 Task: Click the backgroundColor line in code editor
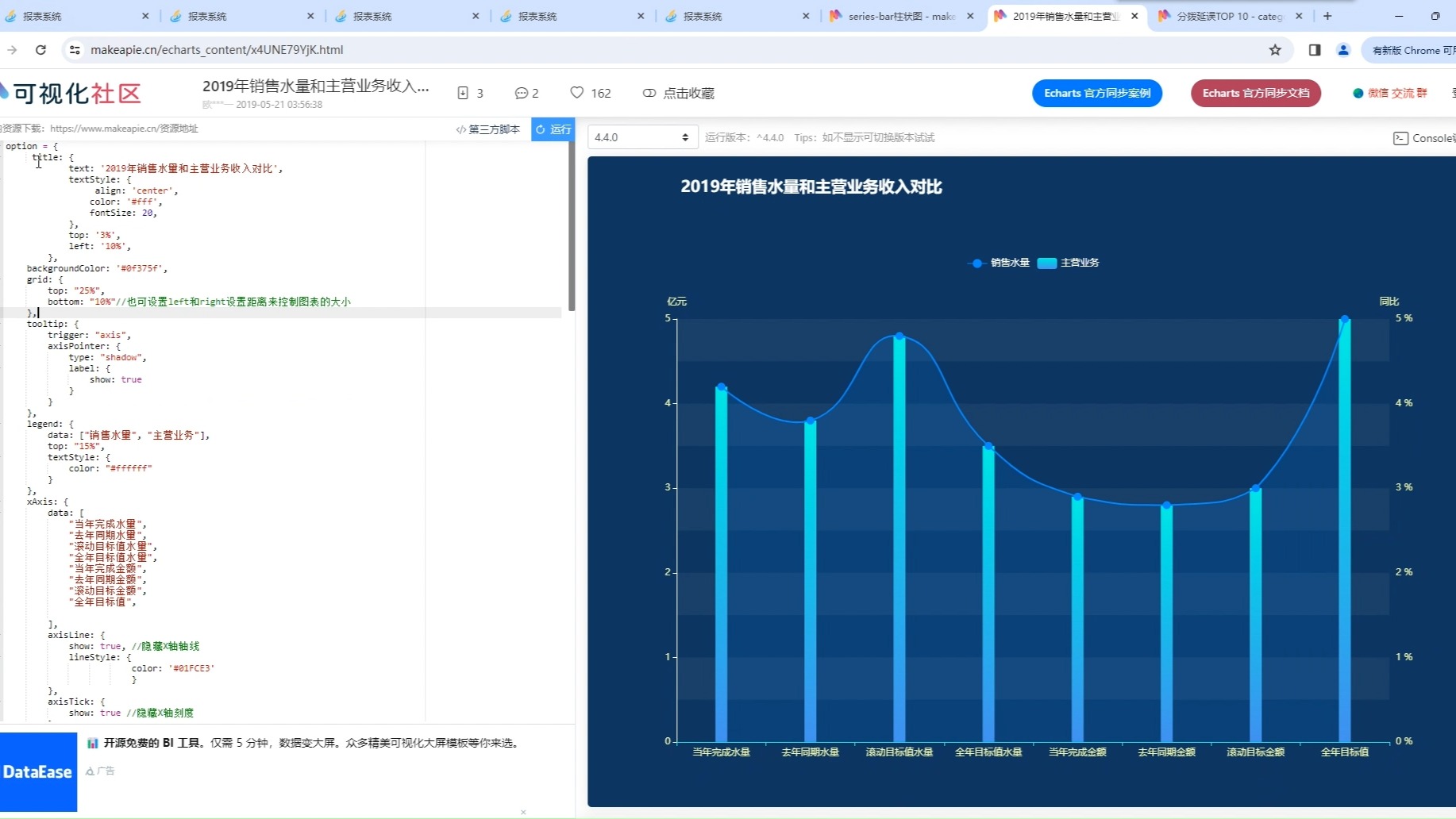97,268
